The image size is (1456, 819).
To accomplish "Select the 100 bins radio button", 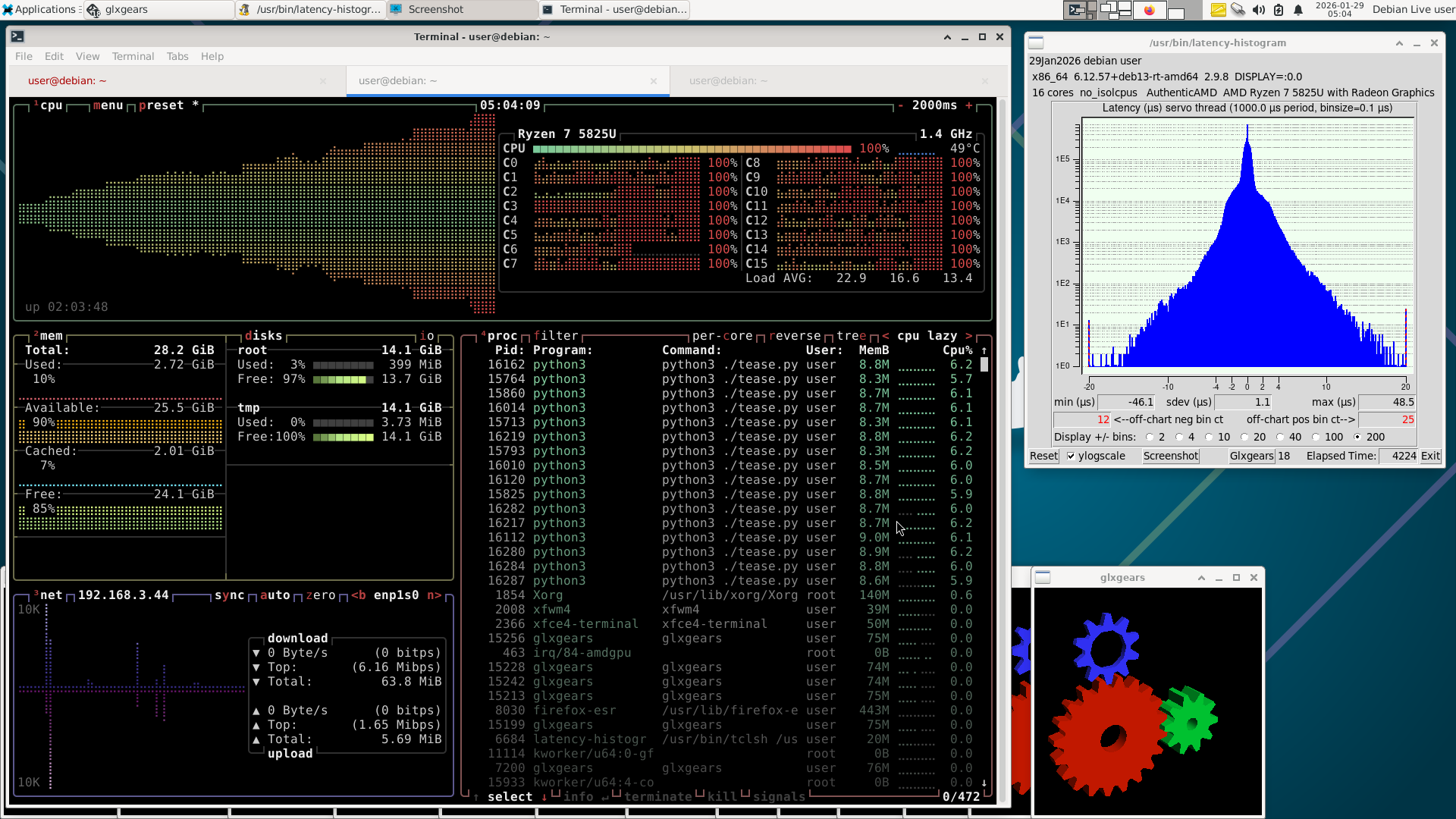I will click(x=1316, y=438).
